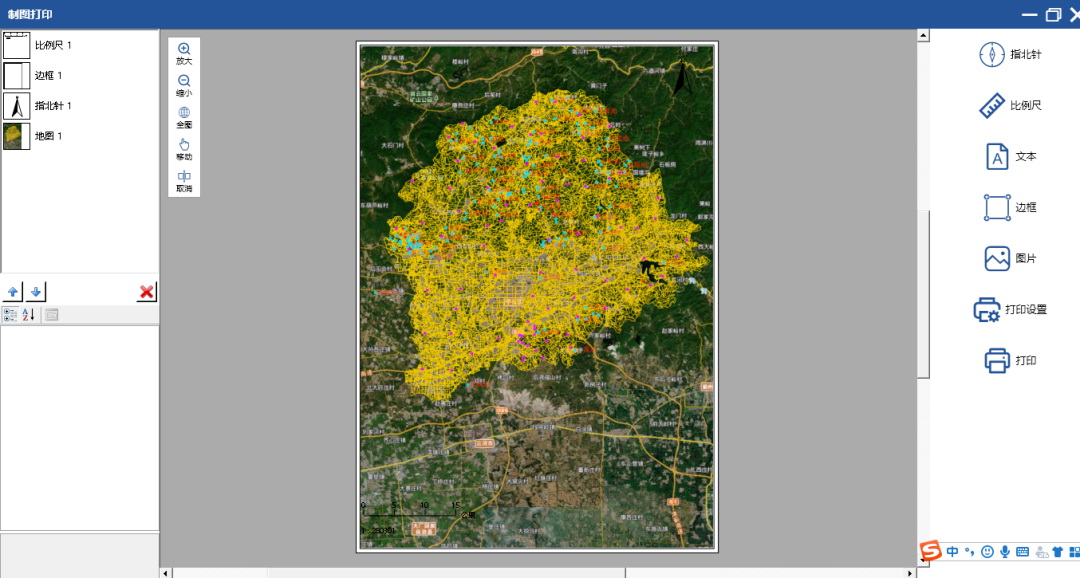
Task: Insert a 边框 border frame element
Action: [1009, 207]
